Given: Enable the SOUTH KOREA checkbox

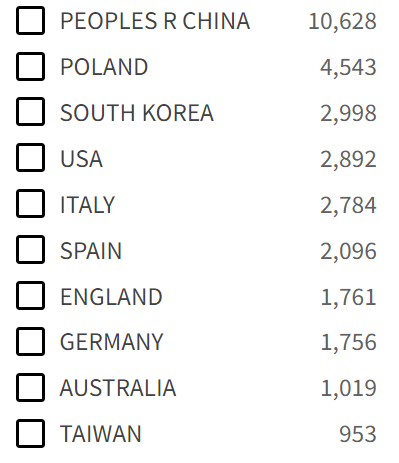Looking at the screenshot, I should pyautogui.click(x=30, y=112).
